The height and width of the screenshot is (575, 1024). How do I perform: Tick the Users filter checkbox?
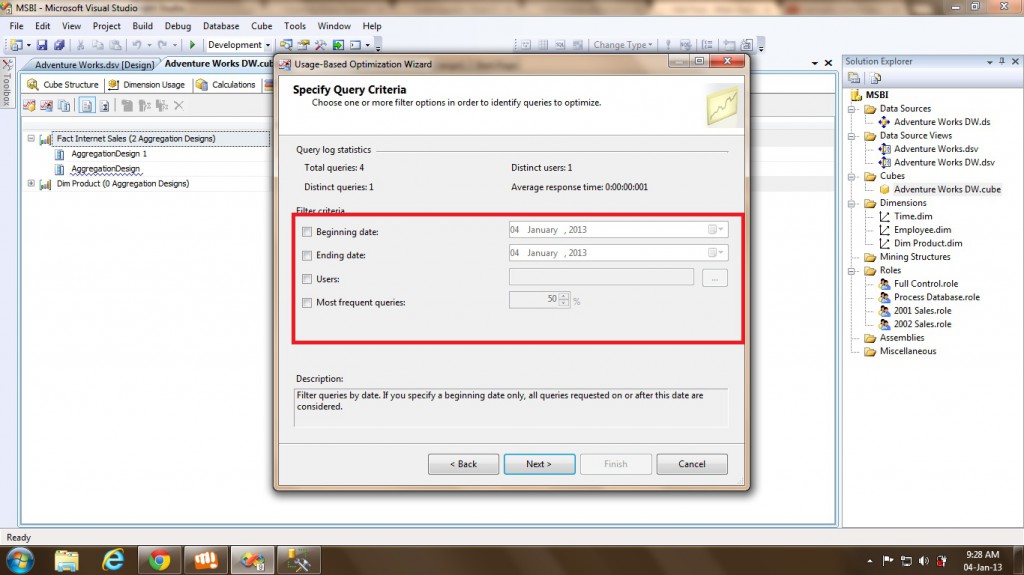(307, 278)
